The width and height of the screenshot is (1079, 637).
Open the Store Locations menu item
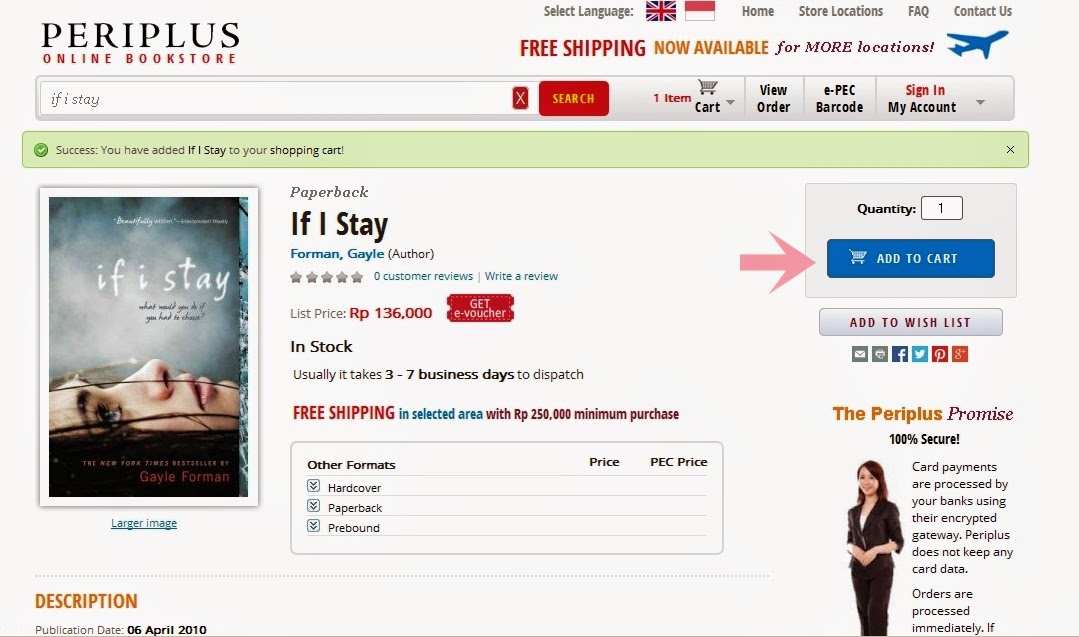click(840, 11)
